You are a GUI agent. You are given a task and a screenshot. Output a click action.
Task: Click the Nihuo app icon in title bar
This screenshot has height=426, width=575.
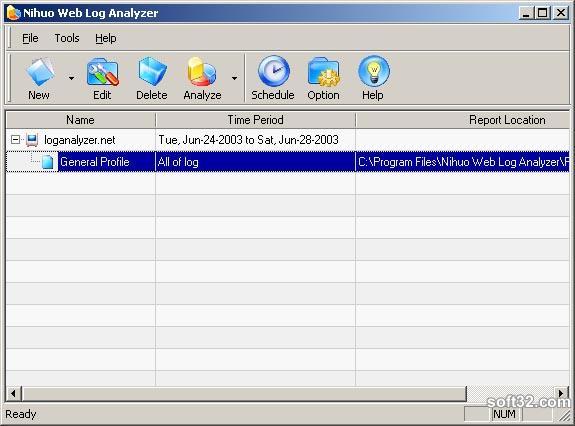[13, 13]
